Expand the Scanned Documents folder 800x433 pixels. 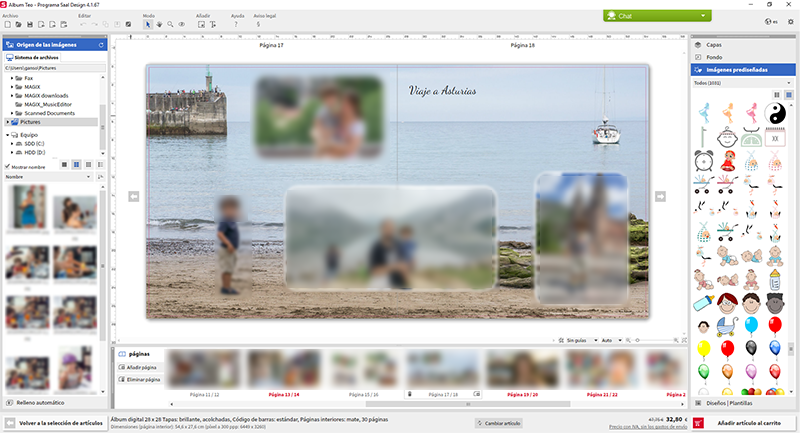(x=12, y=113)
